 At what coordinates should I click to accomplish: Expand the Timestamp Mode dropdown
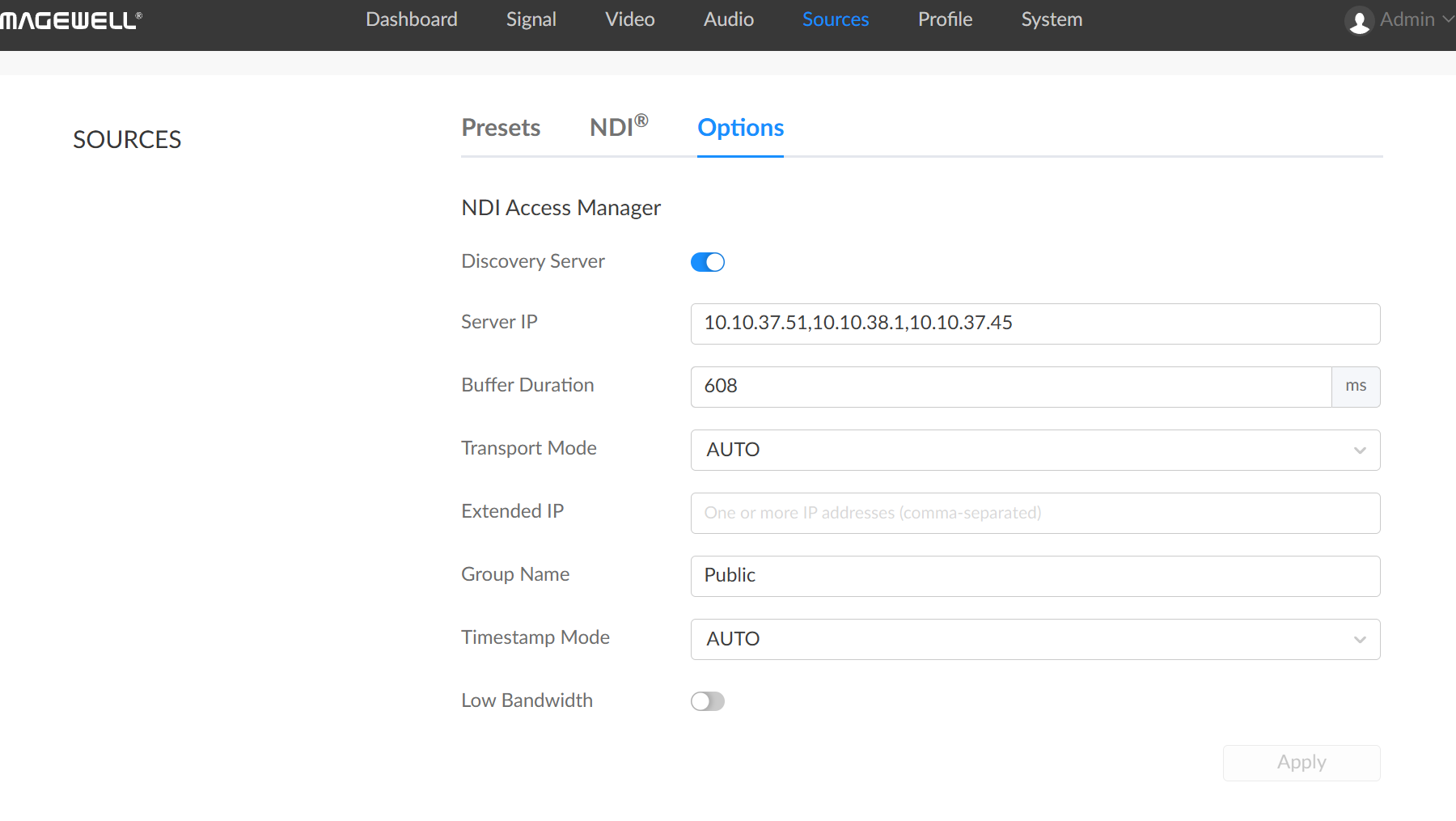(1035, 639)
